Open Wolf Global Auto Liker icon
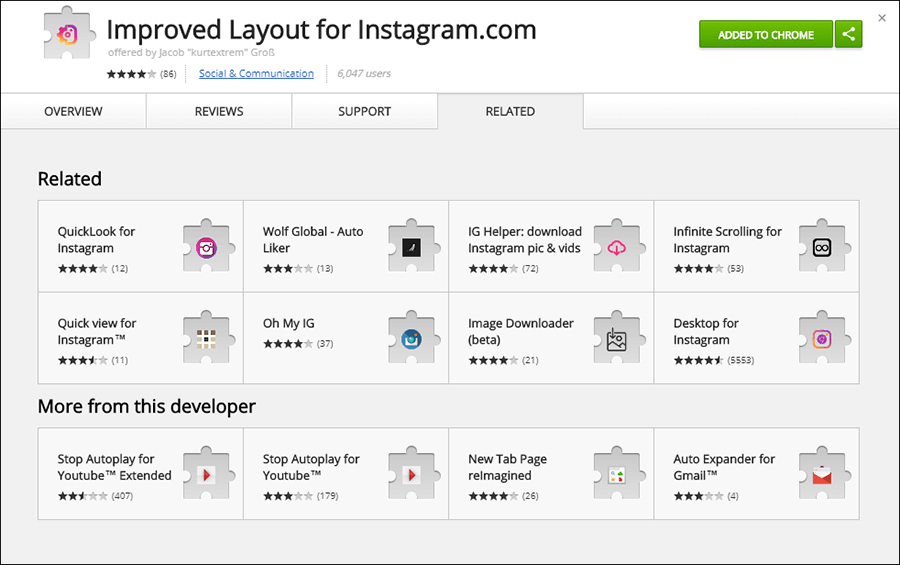Screen dimensions: 900x565 click(x=413, y=247)
